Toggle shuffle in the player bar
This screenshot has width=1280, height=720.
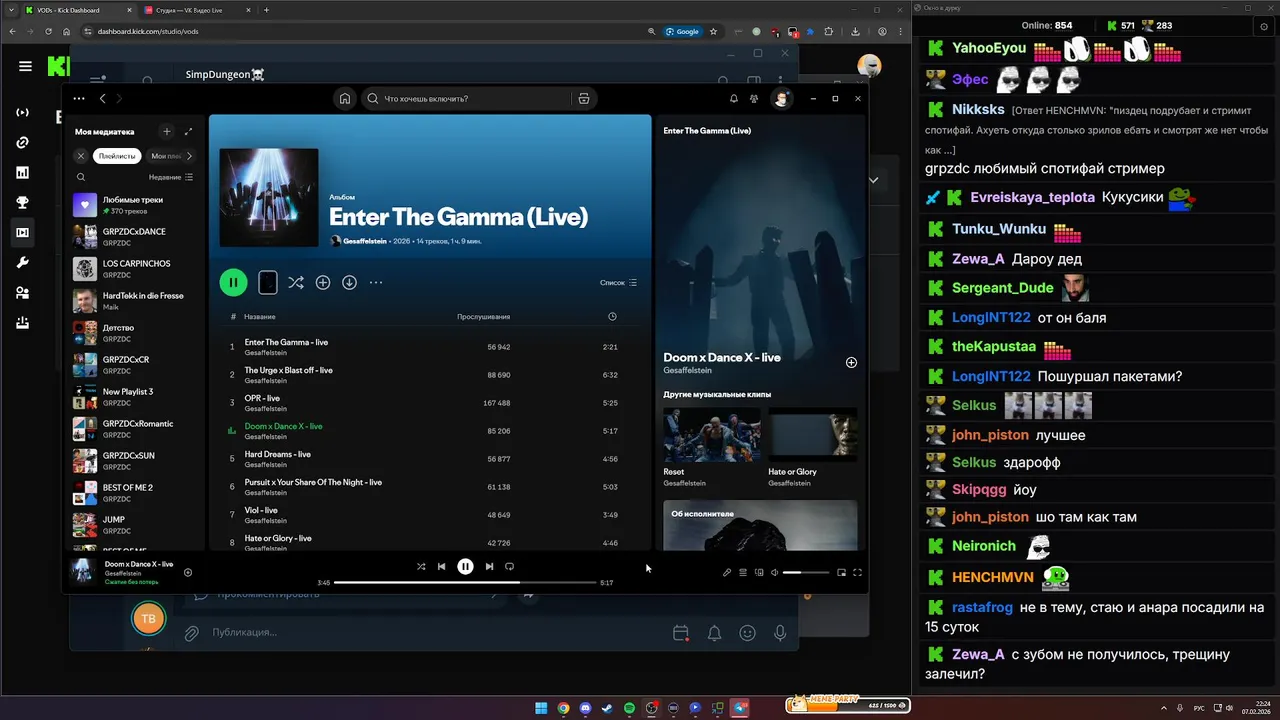pyautogui.click(x=421, y=567)
